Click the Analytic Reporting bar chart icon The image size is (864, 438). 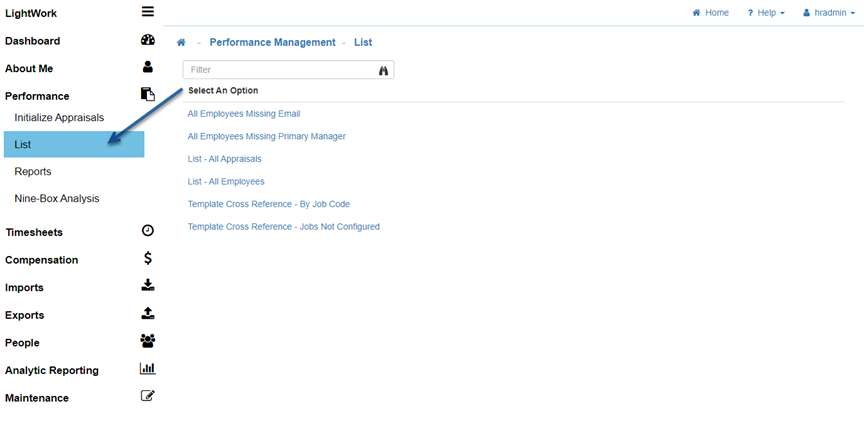(x=148, y=369)
